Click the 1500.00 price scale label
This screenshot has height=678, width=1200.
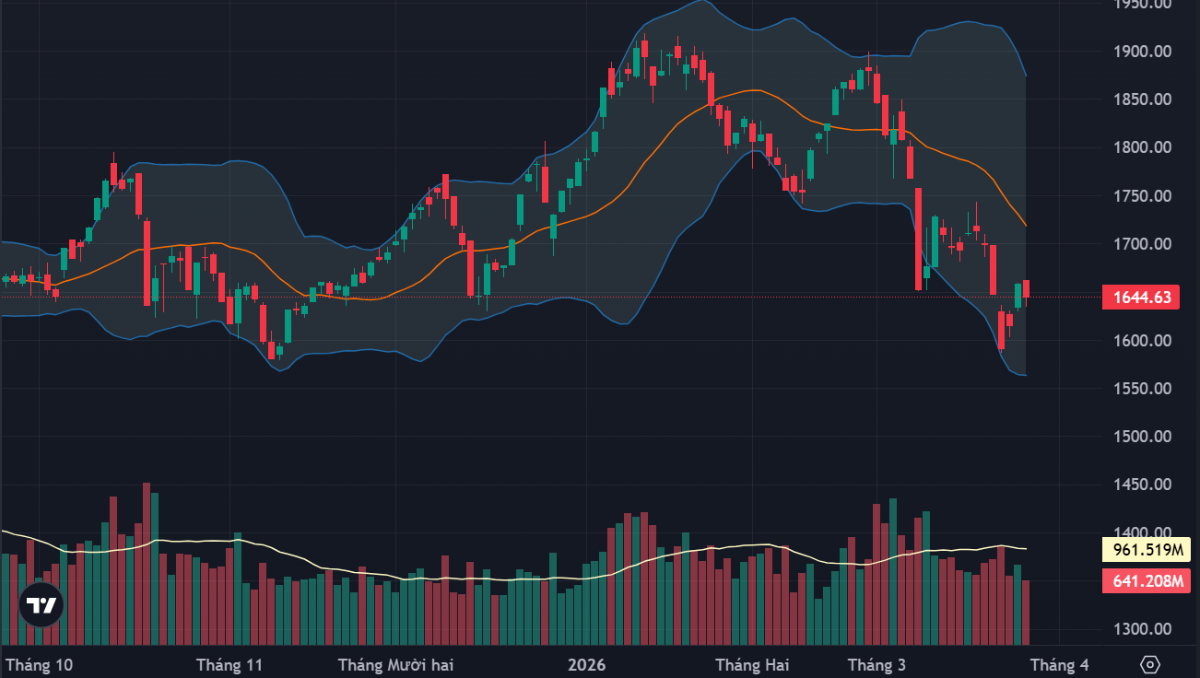[x=1142, y=437]
